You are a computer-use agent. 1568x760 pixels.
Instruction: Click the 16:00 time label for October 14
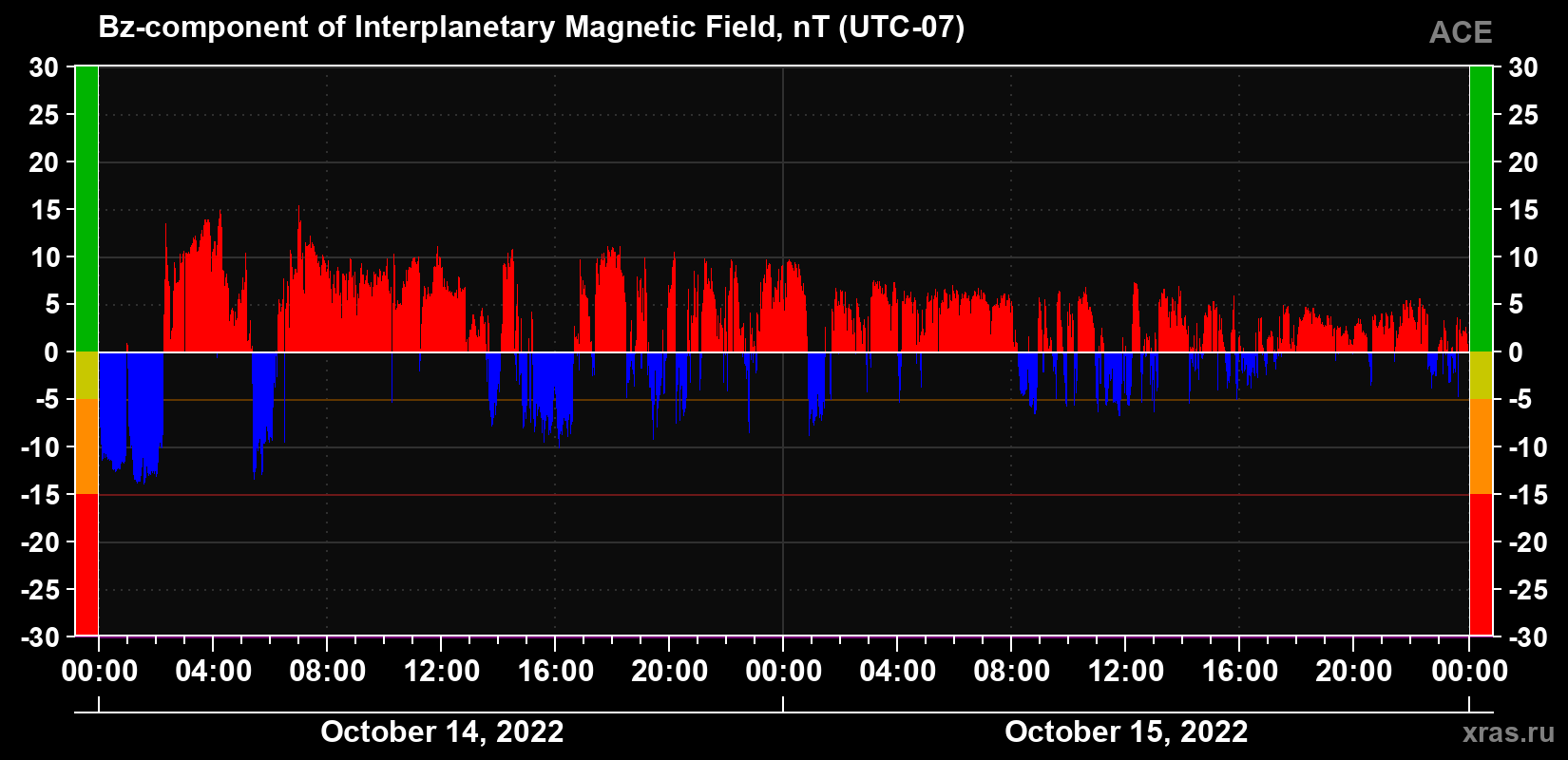point(556,671)
